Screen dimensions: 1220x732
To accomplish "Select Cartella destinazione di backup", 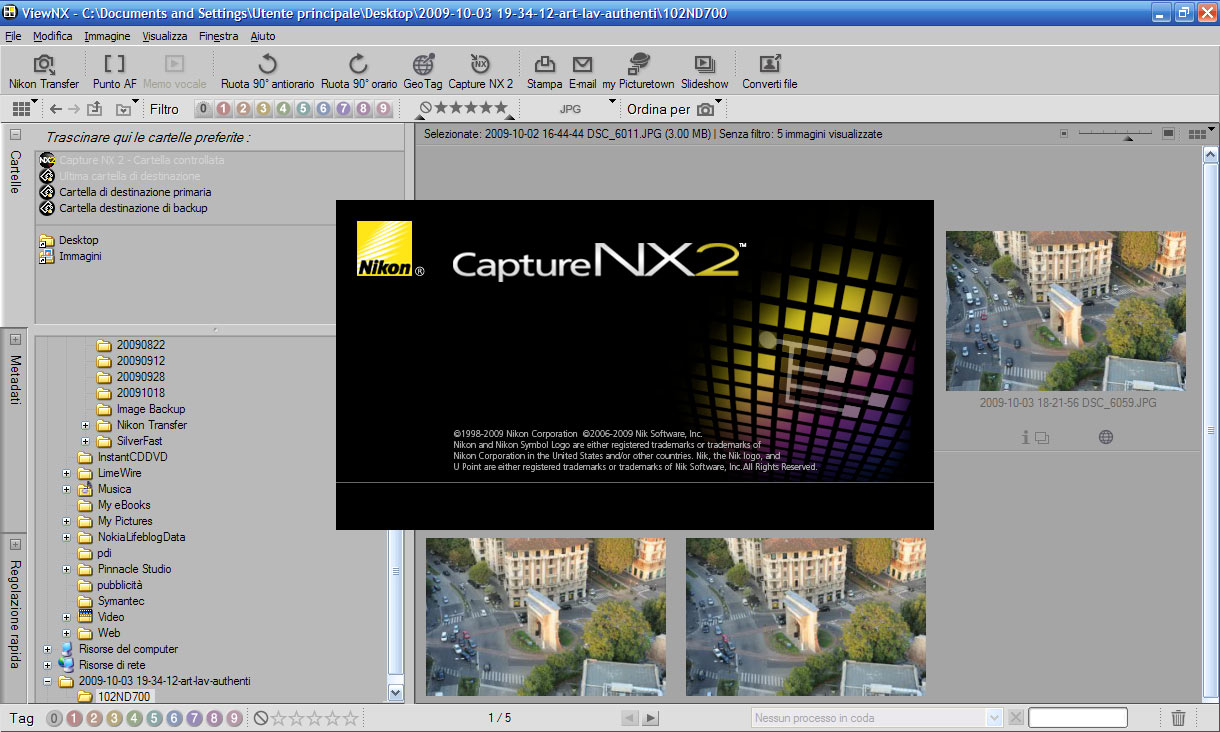I will click(x=133, y=208).
